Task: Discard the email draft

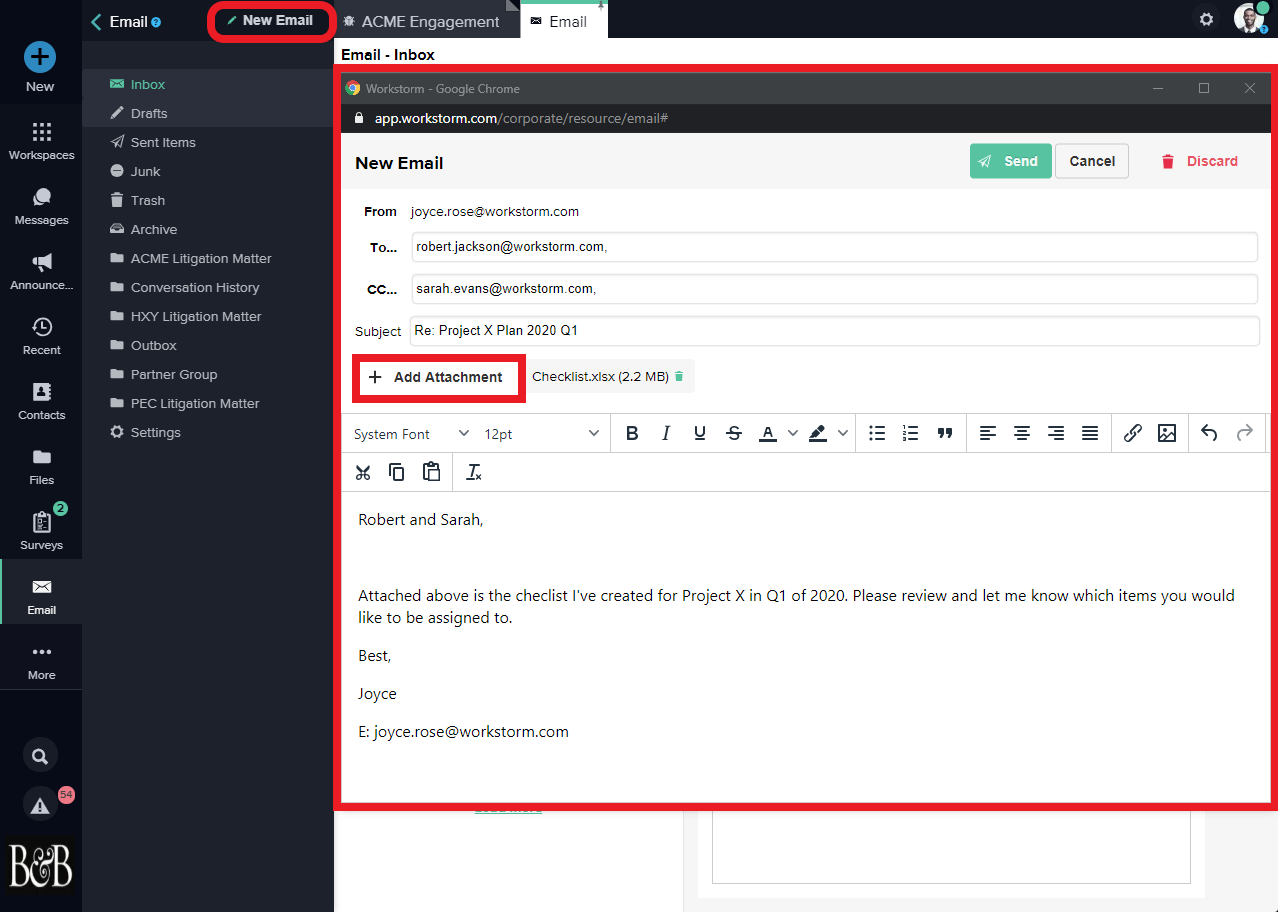Action: (1199, 161)
